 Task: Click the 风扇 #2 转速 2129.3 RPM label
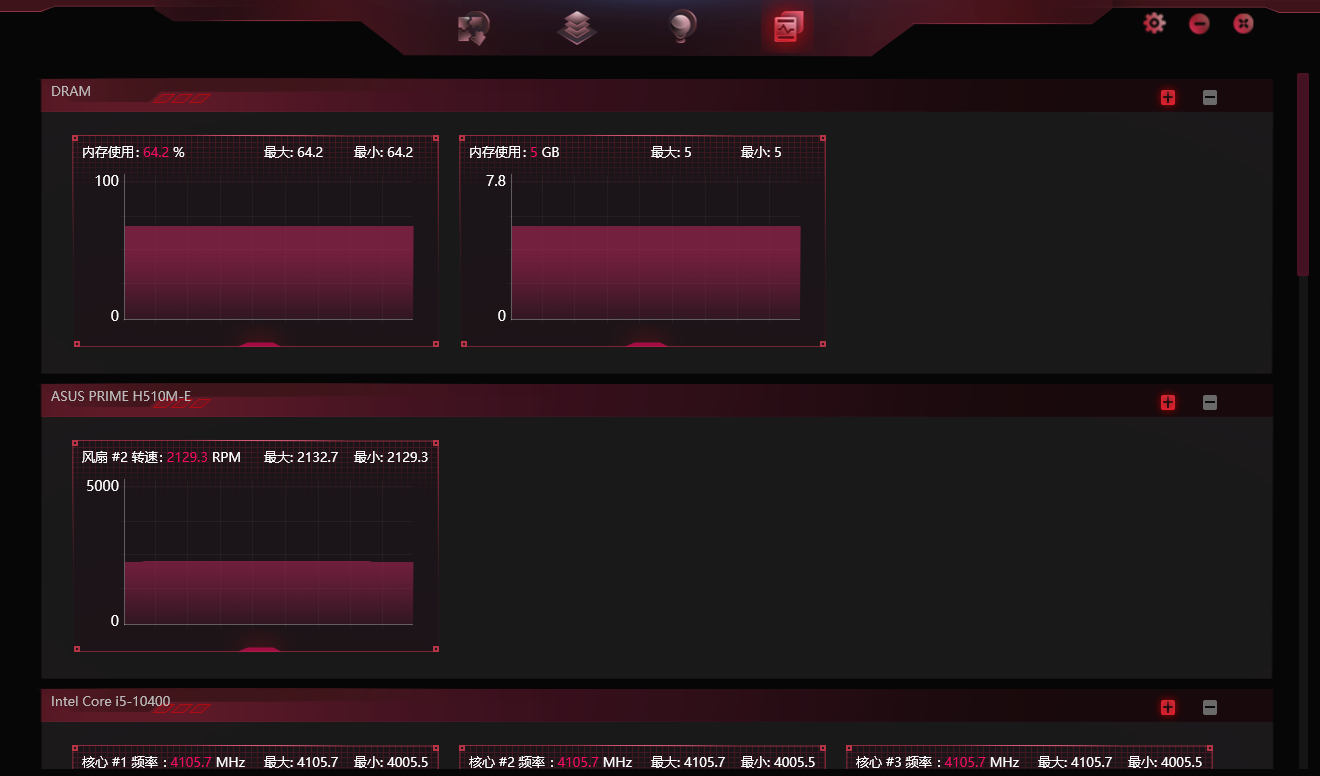point(161,457)
